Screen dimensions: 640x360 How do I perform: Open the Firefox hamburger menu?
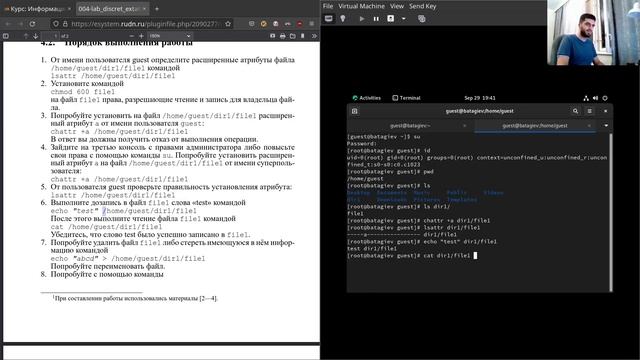coord(312,24)
